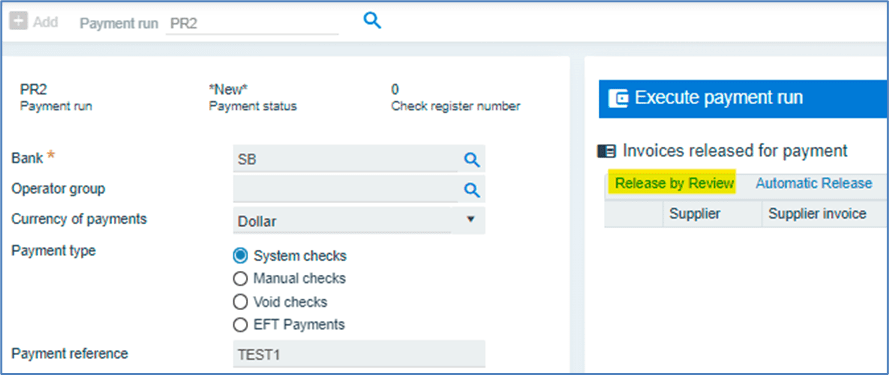Click Payment reference field TEST1
The height and width of the screenshot is (375, 889).
359,354
